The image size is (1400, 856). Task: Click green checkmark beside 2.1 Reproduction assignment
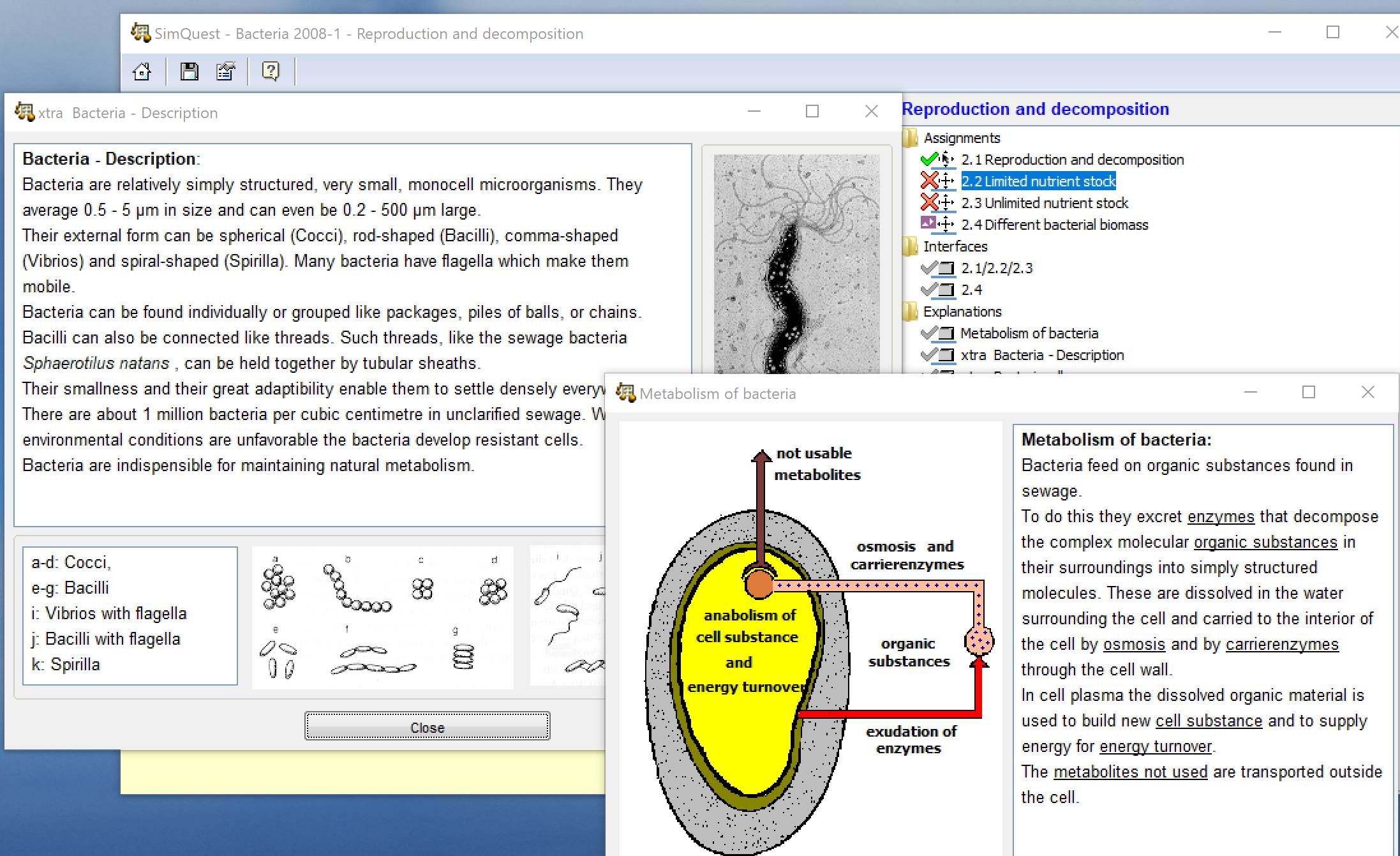929,160
